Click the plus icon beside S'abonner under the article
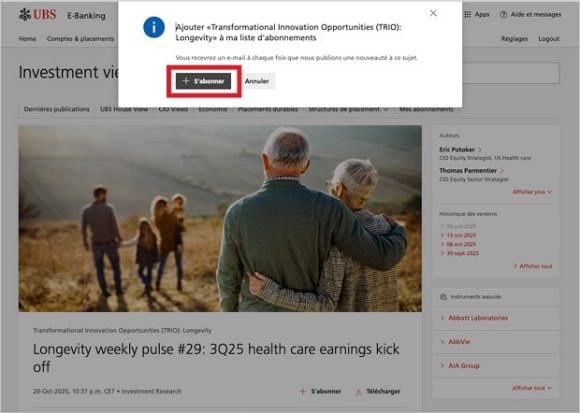Image resolution: width=580 pixels, height=413 pixels. [x=303, y=392]
